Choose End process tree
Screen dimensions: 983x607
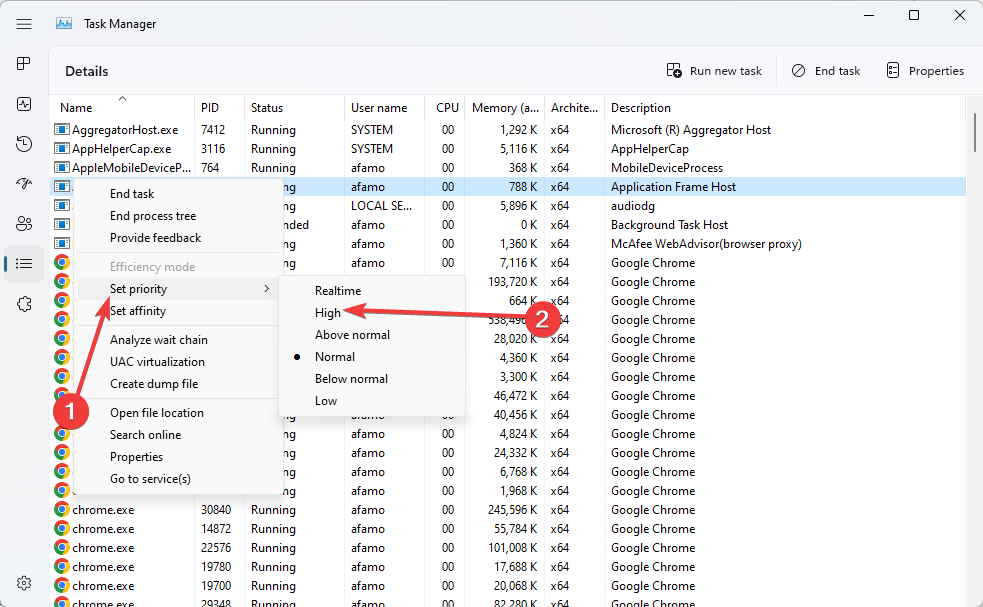click(x=179, y=216)
